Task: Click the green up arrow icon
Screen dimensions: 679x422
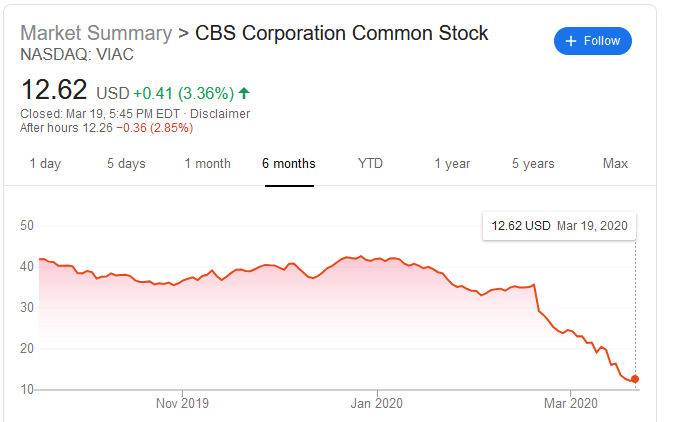Action: click(244, 93)
